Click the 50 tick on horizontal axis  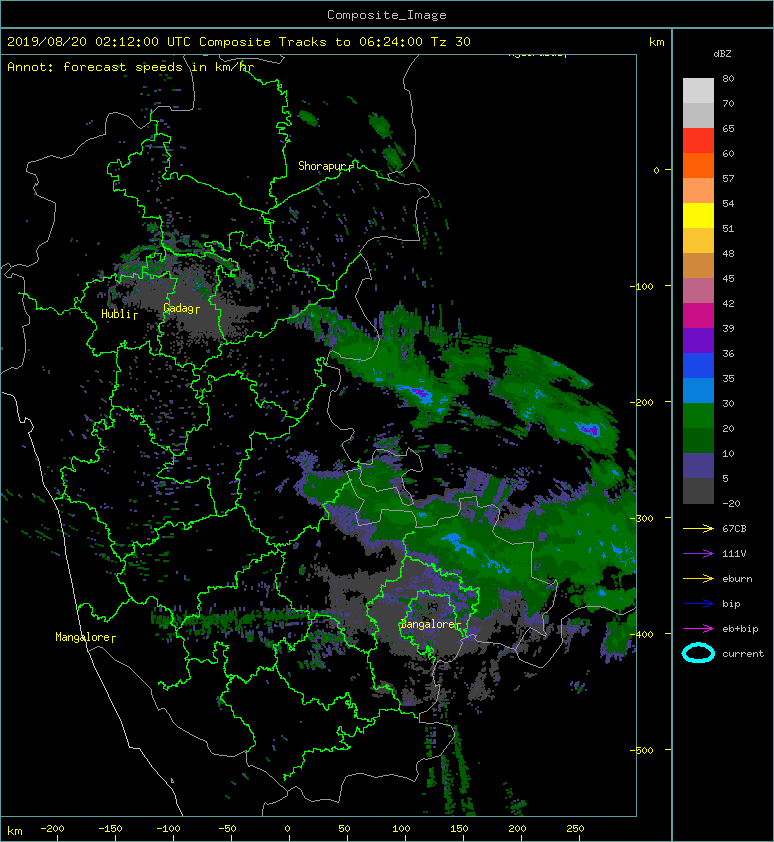tap(344, 829)
